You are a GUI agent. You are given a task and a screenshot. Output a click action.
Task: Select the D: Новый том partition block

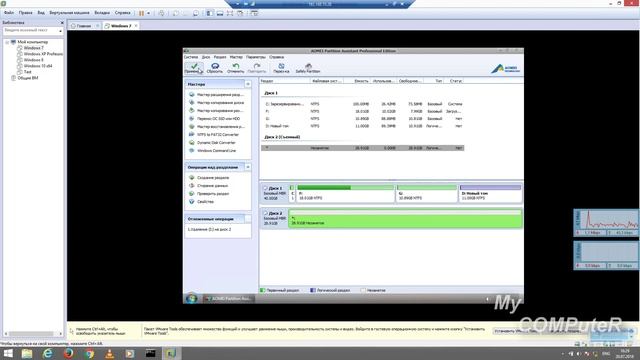tap(491, 193)
